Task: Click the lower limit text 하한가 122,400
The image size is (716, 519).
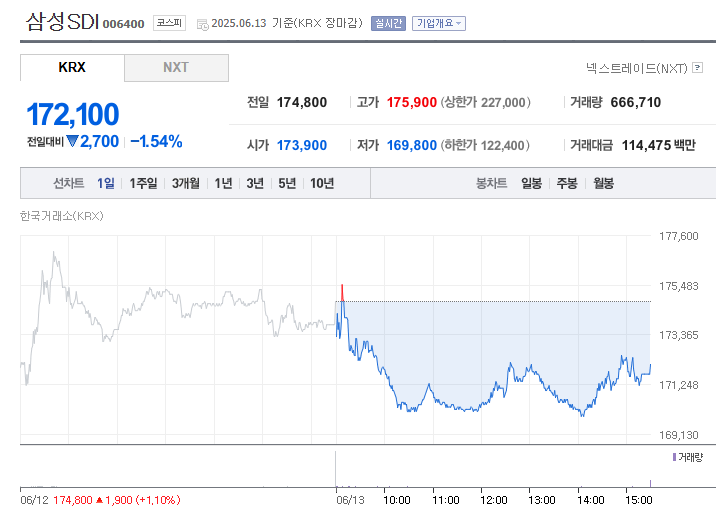Action: 485,145
